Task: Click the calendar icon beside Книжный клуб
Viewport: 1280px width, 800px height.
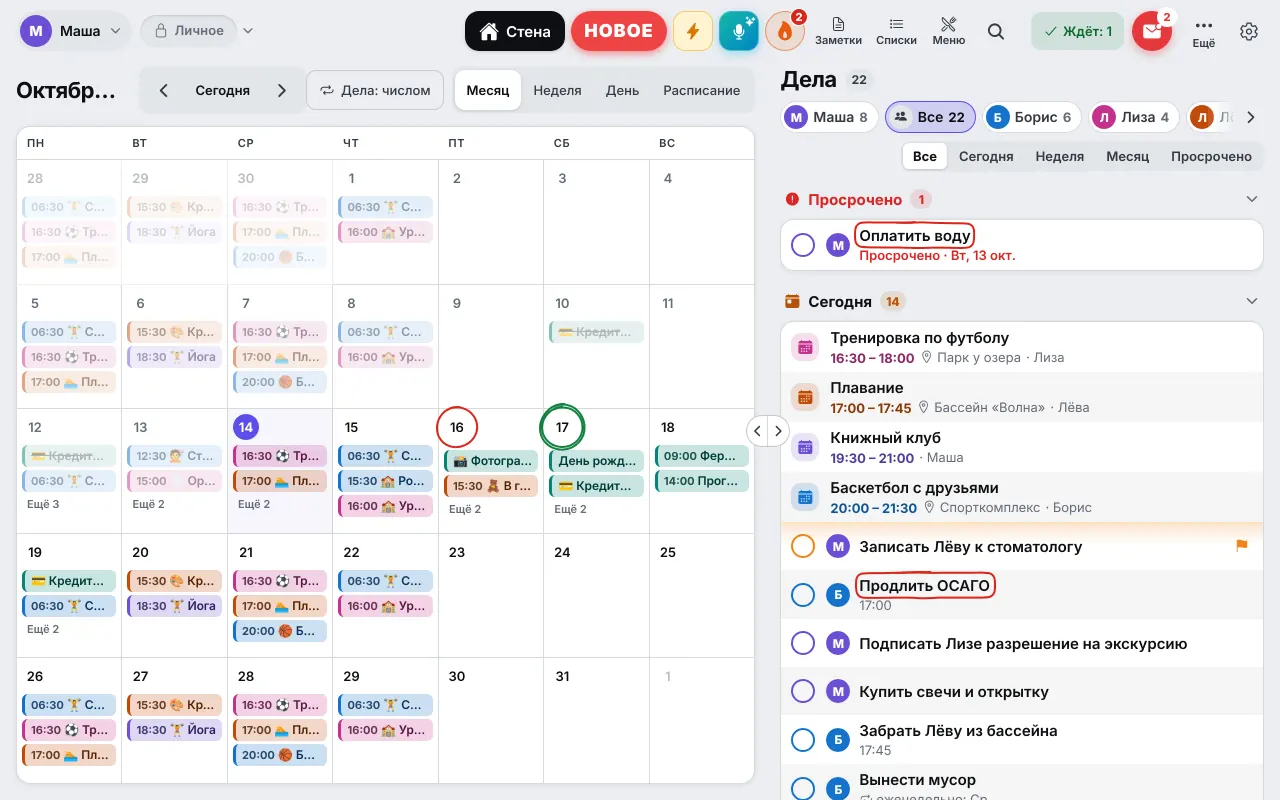Action: pyautogui.click(x=805, y=447)
